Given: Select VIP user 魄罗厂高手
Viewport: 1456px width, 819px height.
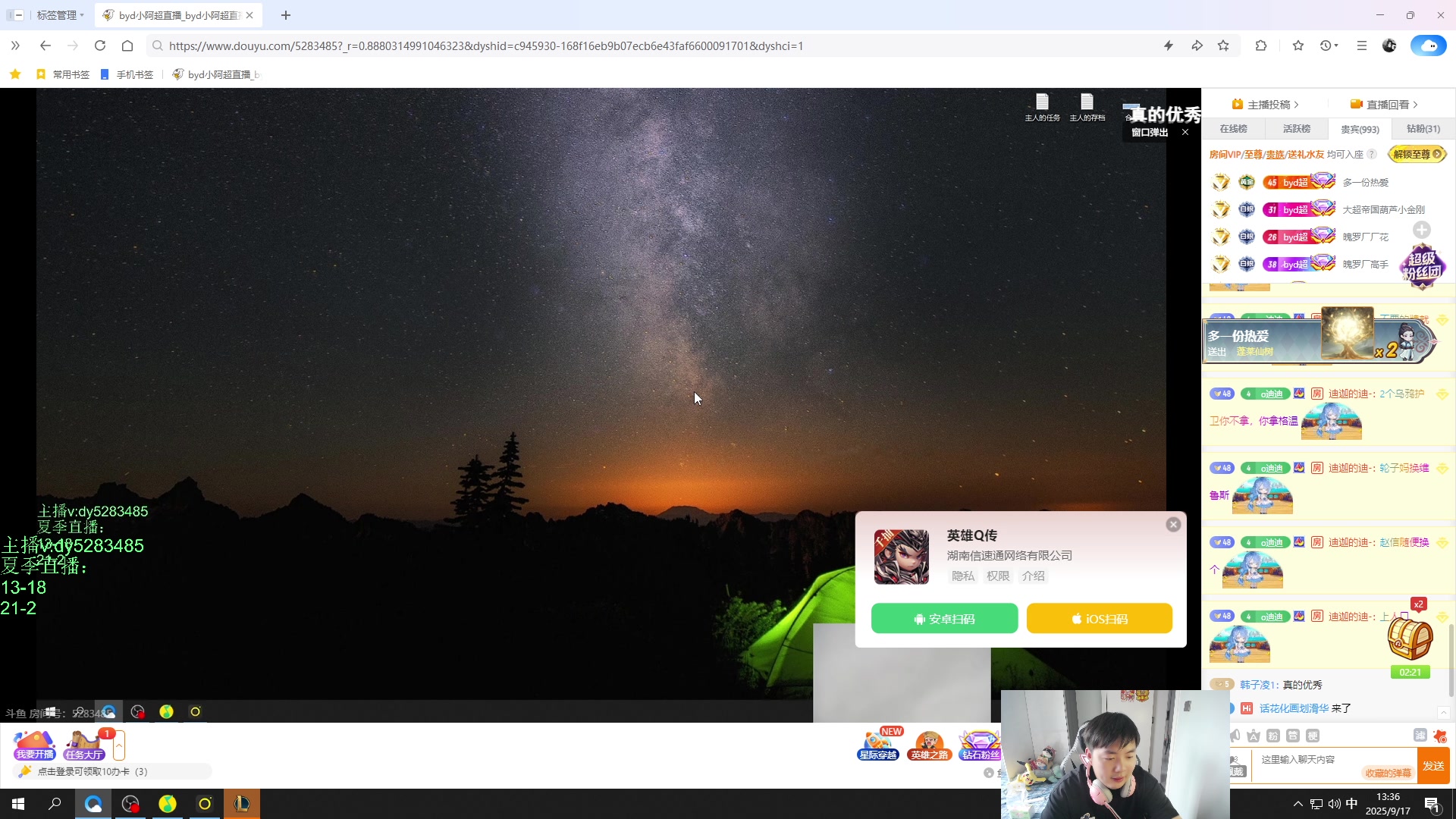Looking at the screenshot, I should 1366,265.
